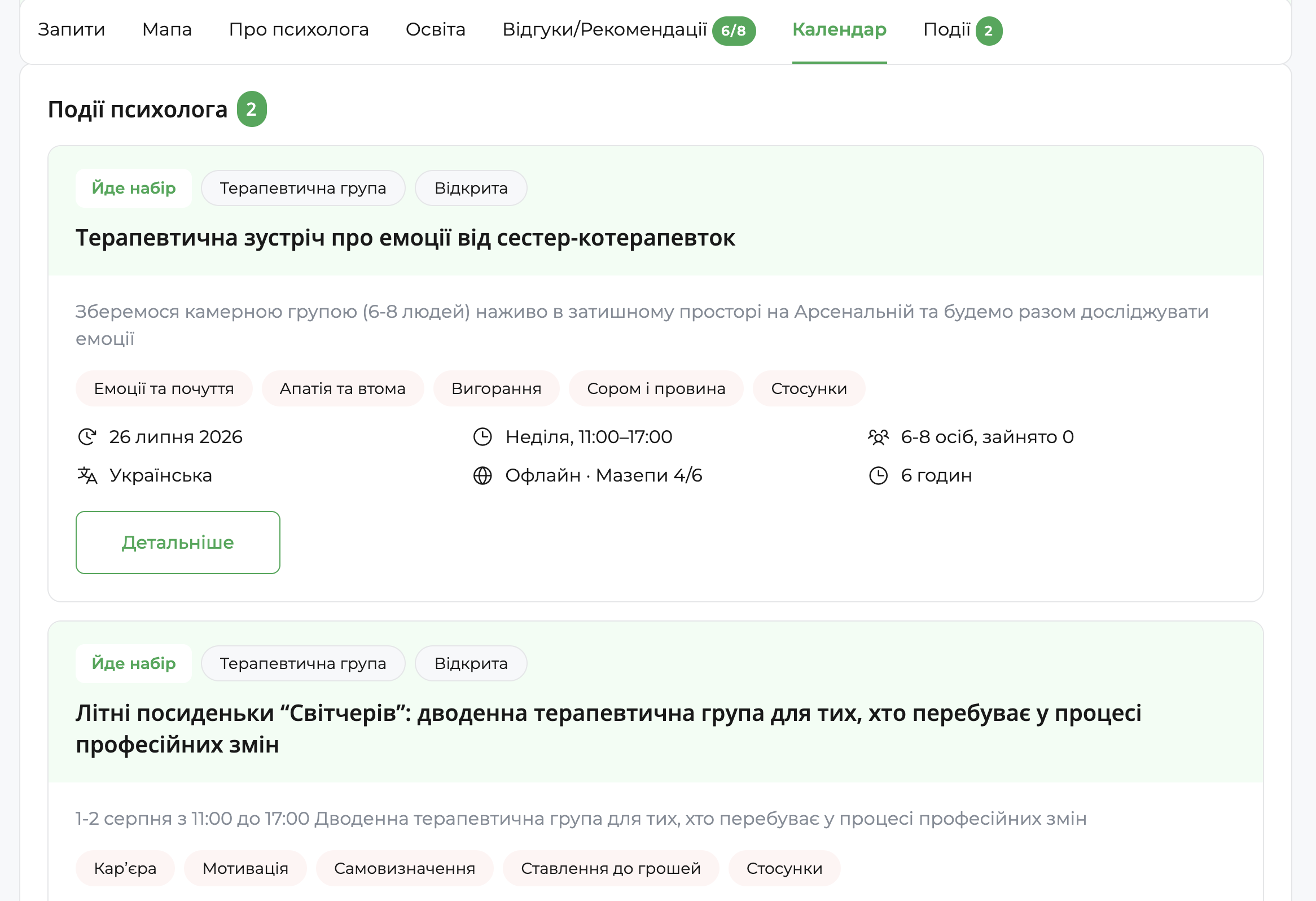
Task: Select Стосунки tag on emotions event
Action: 809,388
